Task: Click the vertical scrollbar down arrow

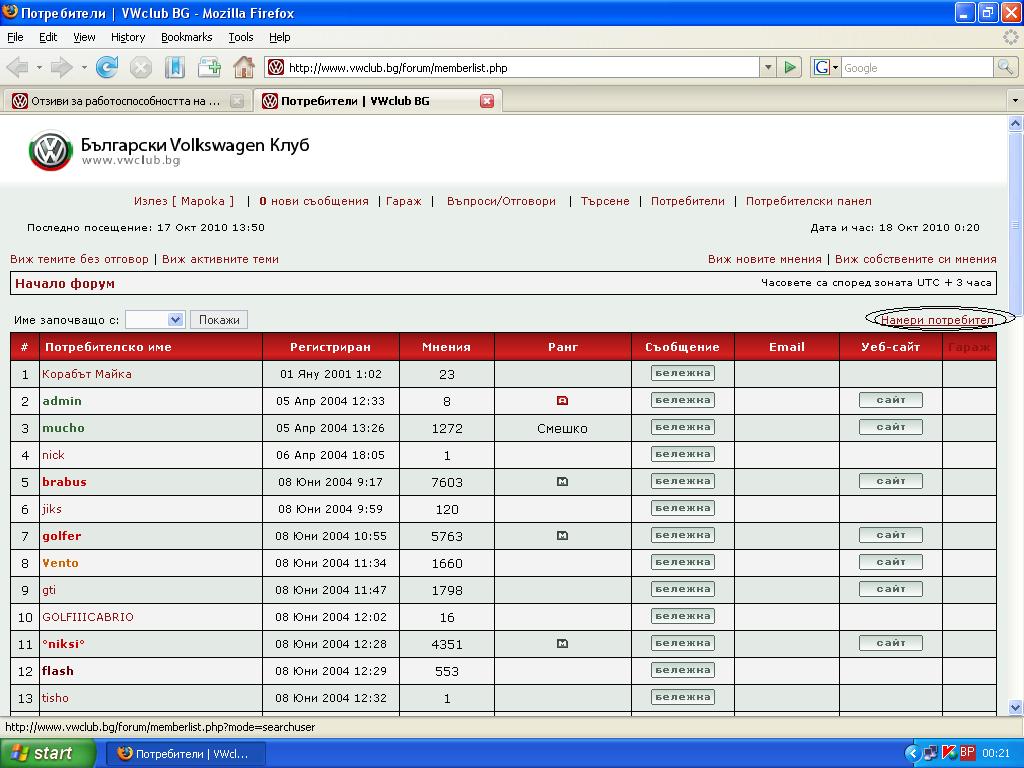Action: tap(1014, 706)
